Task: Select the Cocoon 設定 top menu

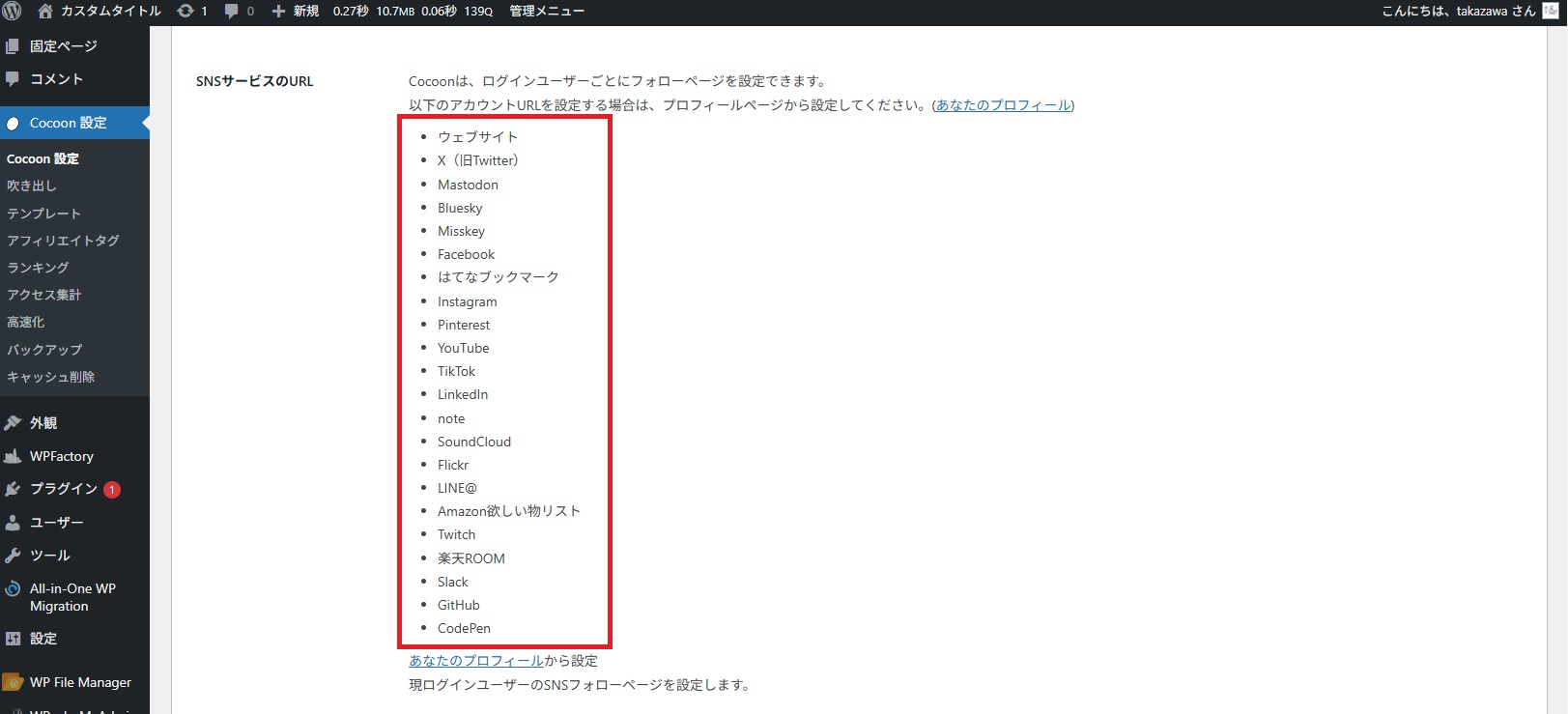Action: [74, 123]
